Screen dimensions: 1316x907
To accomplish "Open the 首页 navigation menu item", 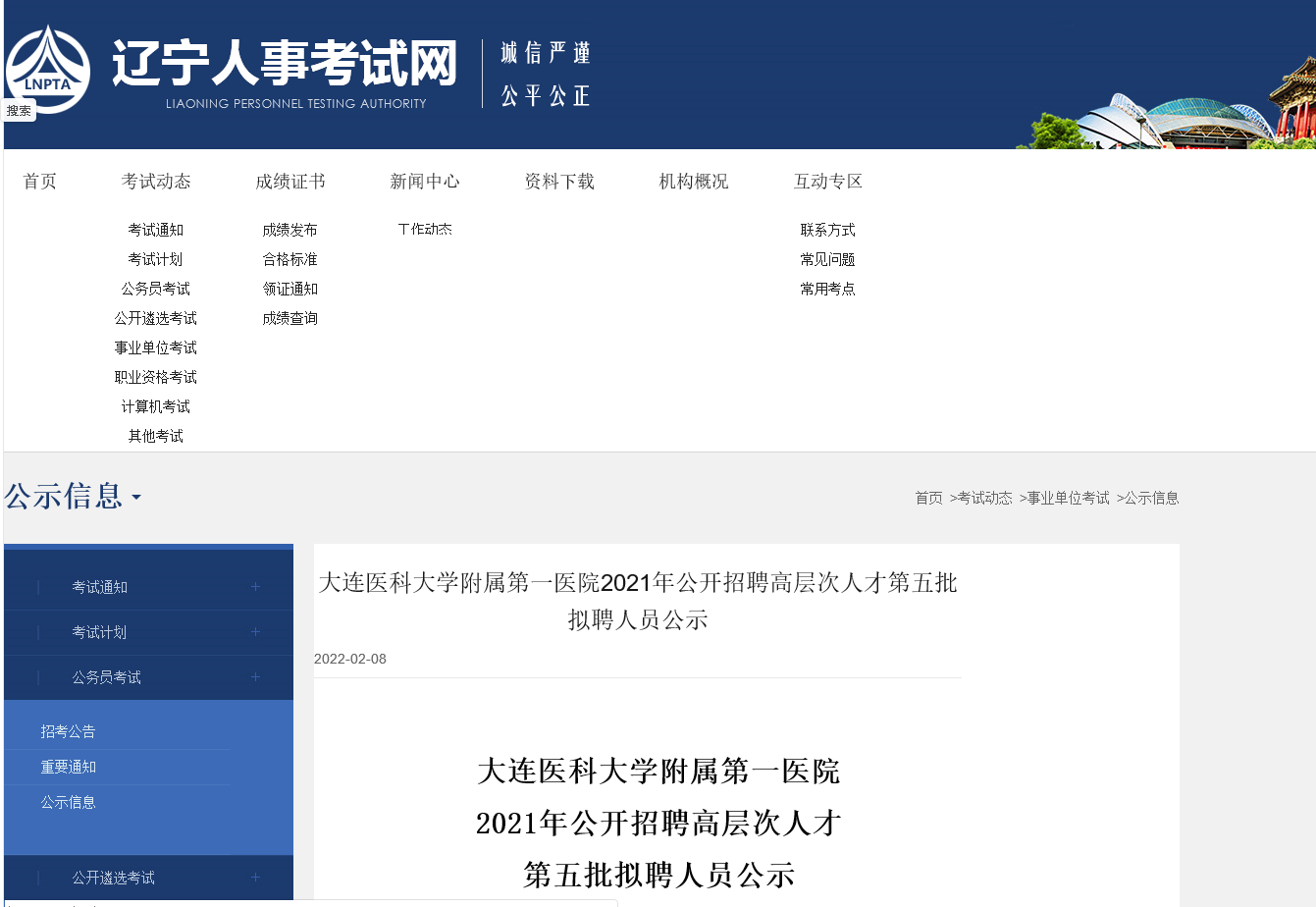I will [x=40, y=182].
